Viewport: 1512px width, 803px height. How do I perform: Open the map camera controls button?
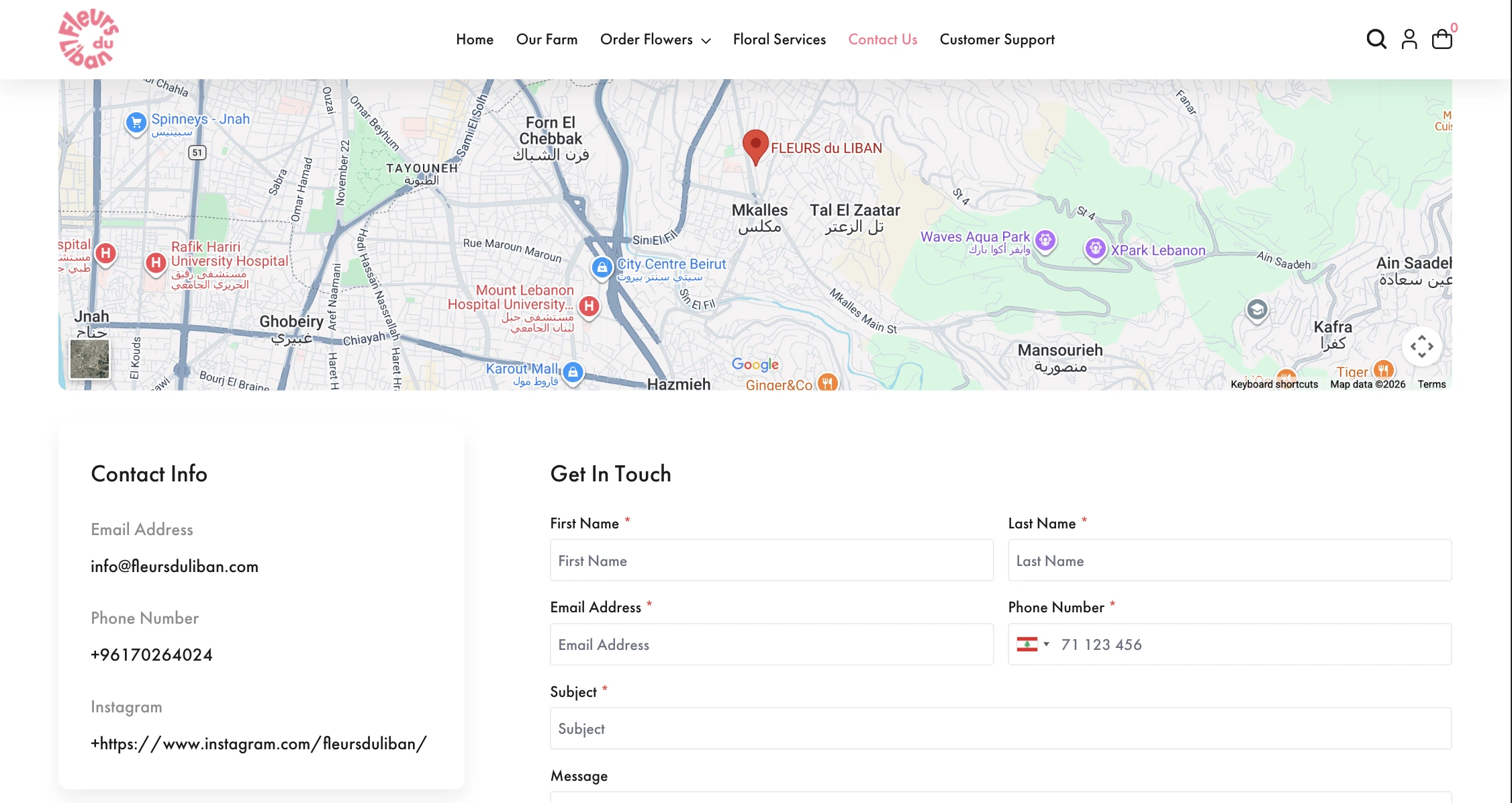1422,346
